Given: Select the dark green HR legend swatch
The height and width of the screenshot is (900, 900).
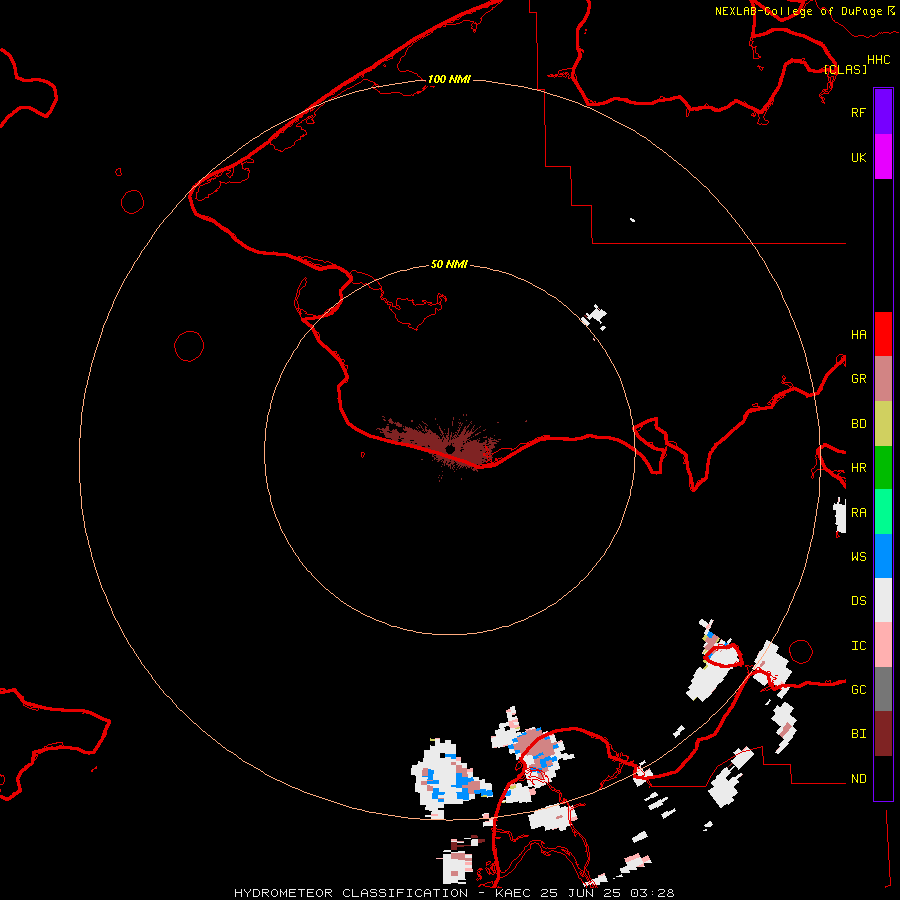Looking at the screenshot, I should coord(883,468).
